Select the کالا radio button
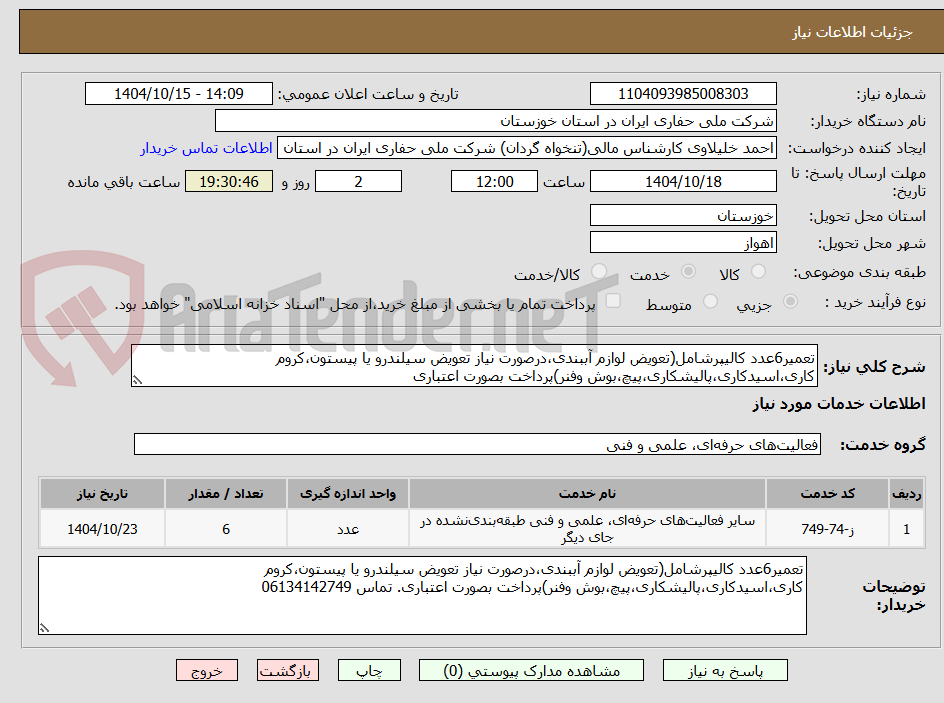This screenshot has height=703, width=944. click(x=759, y=272)
